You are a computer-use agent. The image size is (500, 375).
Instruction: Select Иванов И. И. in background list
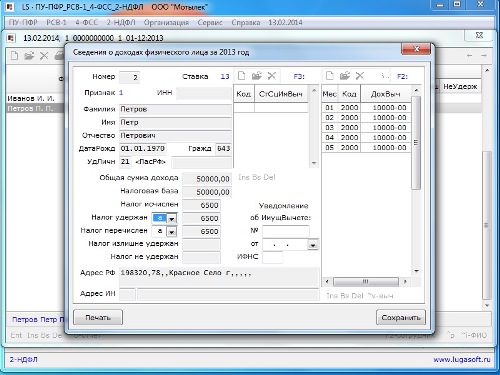(x=35, y=99)
